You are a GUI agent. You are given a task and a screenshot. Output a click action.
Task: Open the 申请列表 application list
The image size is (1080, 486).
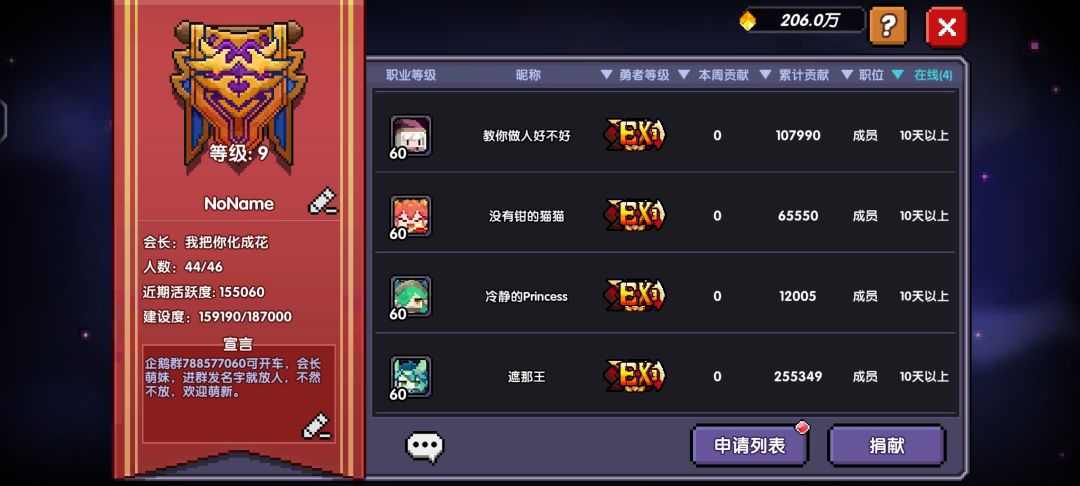pyautogui.click(x=749, y=445)
